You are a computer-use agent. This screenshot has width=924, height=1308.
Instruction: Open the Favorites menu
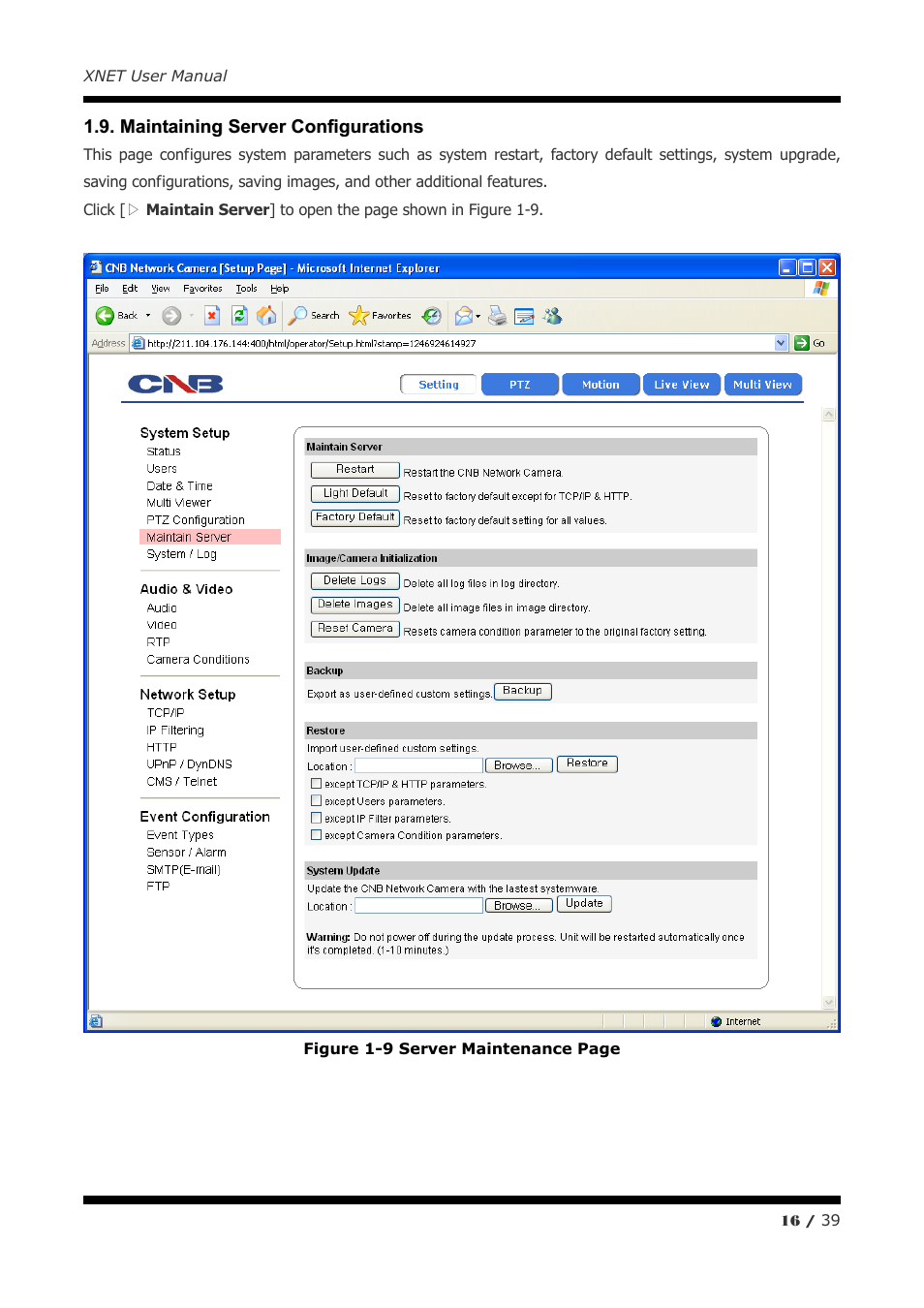[x=202, y=289]
